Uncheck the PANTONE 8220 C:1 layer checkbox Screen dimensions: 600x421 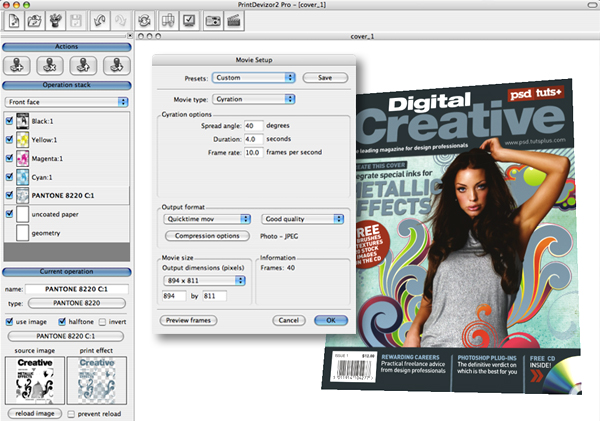point(10,195)
